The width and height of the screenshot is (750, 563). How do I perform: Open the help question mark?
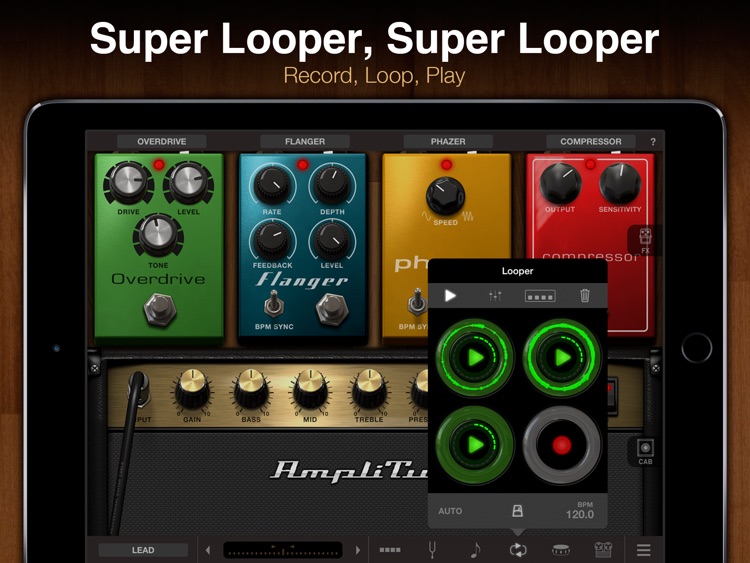click(653, 142)
